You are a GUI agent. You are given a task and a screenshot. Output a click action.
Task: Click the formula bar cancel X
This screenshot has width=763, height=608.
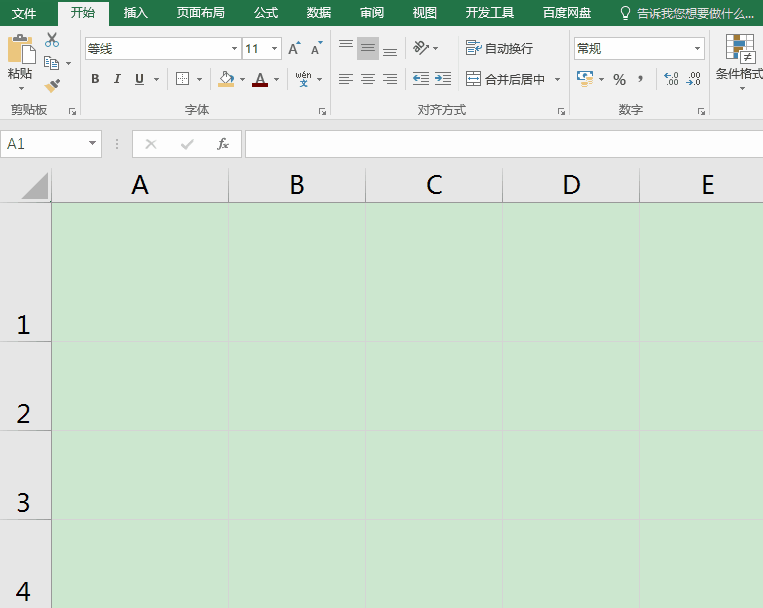tap(151, 144)
